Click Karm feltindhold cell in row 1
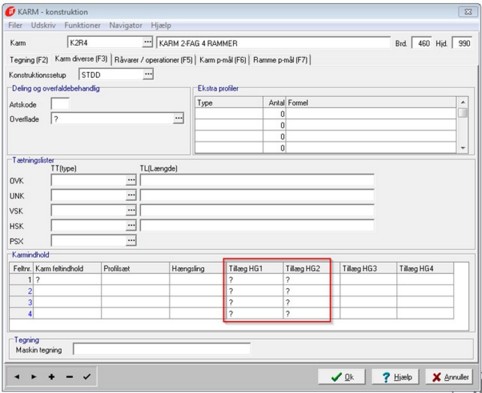This screenshot has width=482, height=393. pos(67,280)
